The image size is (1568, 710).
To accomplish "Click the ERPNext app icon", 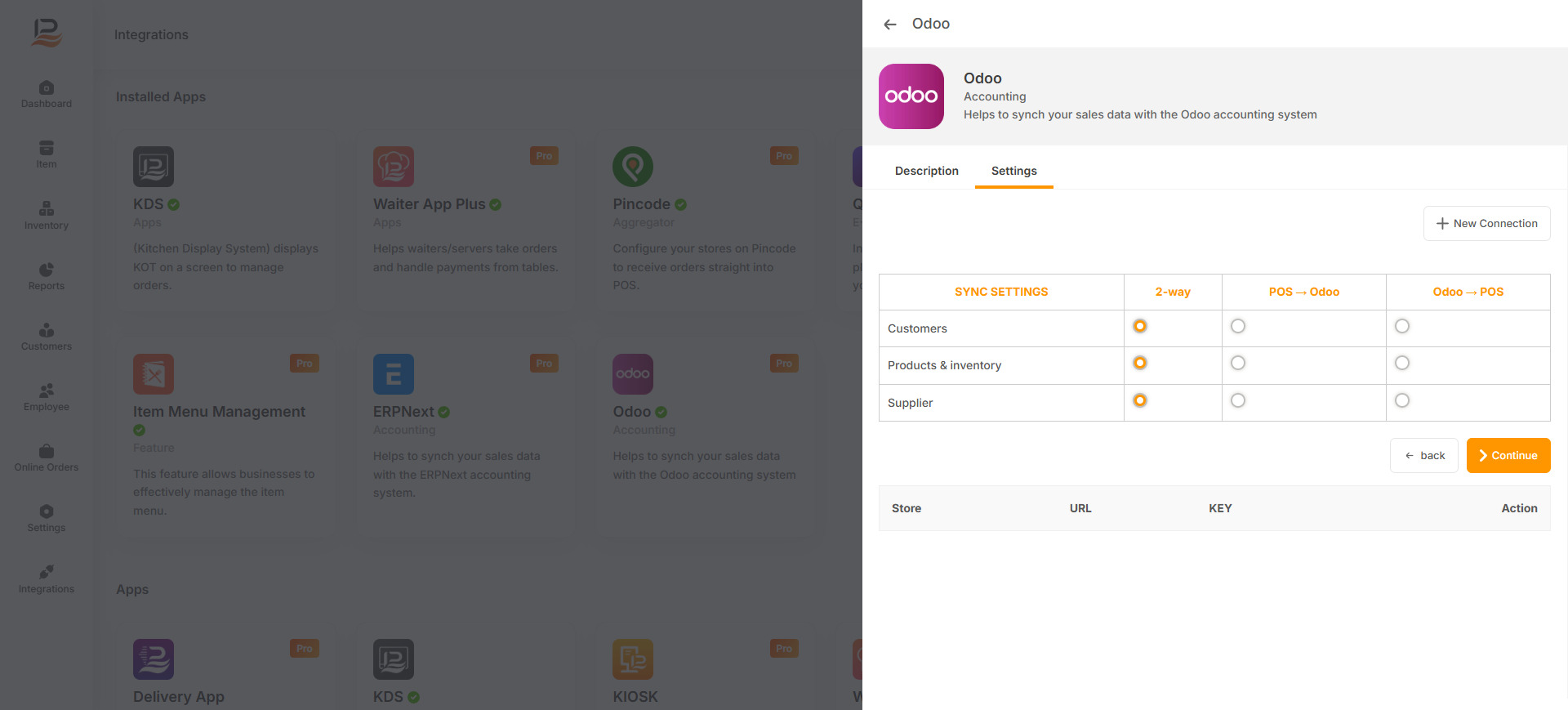I will (394, 374).
